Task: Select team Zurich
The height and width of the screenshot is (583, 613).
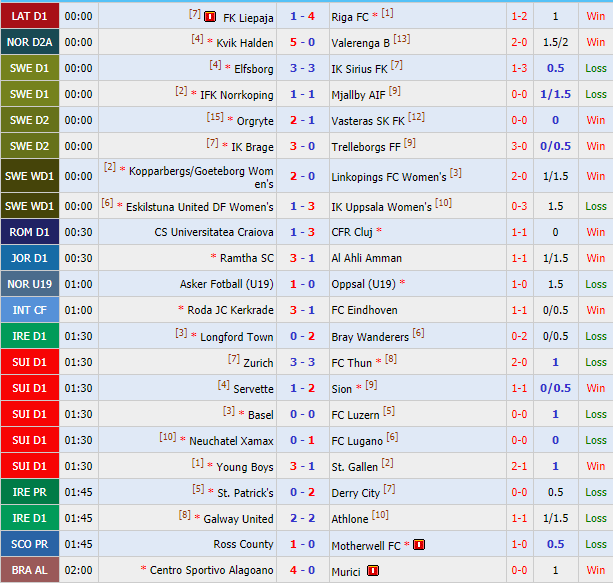Action: click(x=258, y=363)
